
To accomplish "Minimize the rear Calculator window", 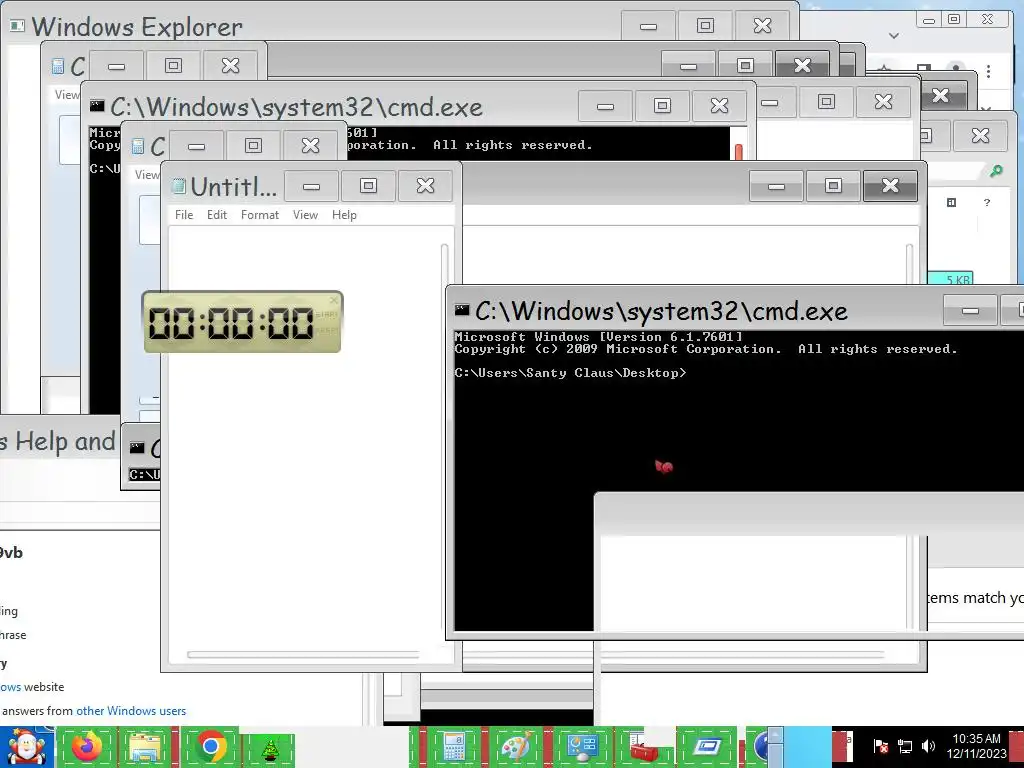I will click(116, 66).
